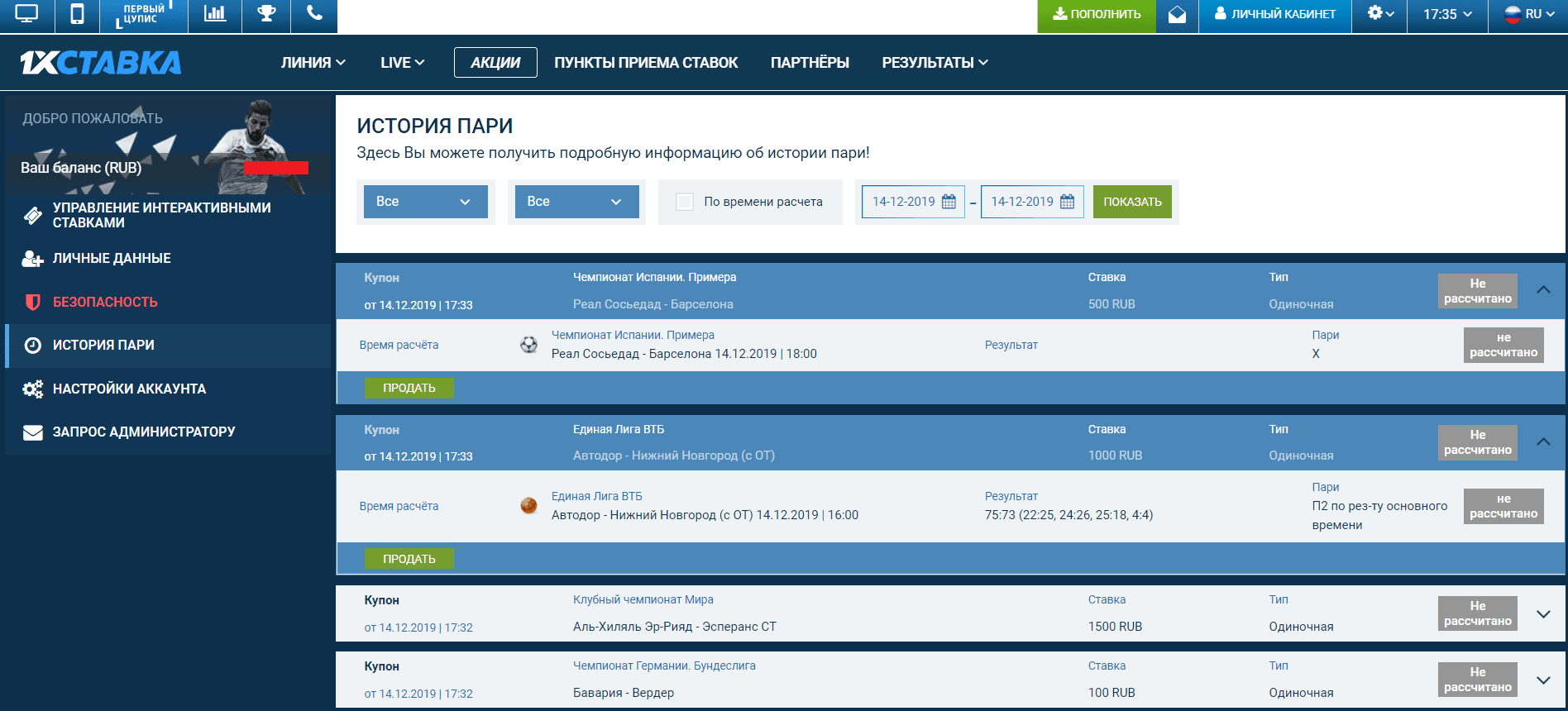Open the first Все filter dropdown
Image resolution: width=1568 pixels, height=711 pixels.
(426, 202)
